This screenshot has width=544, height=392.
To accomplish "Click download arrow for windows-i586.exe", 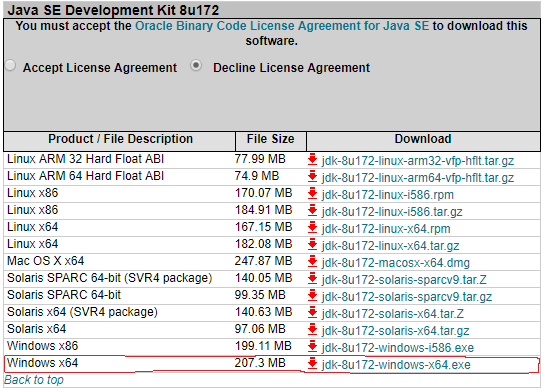I will pos(313,346).
